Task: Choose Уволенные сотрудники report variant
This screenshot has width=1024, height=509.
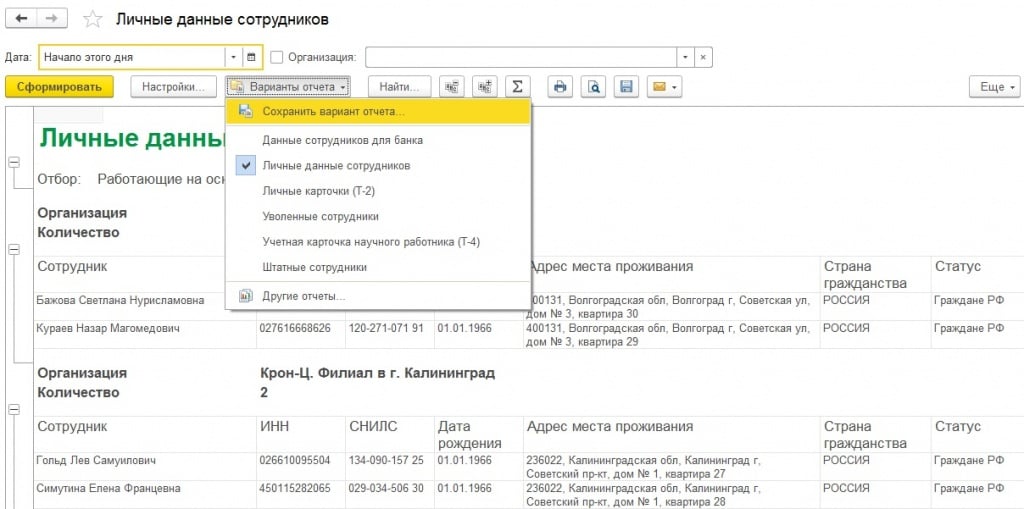Action: 320,216
